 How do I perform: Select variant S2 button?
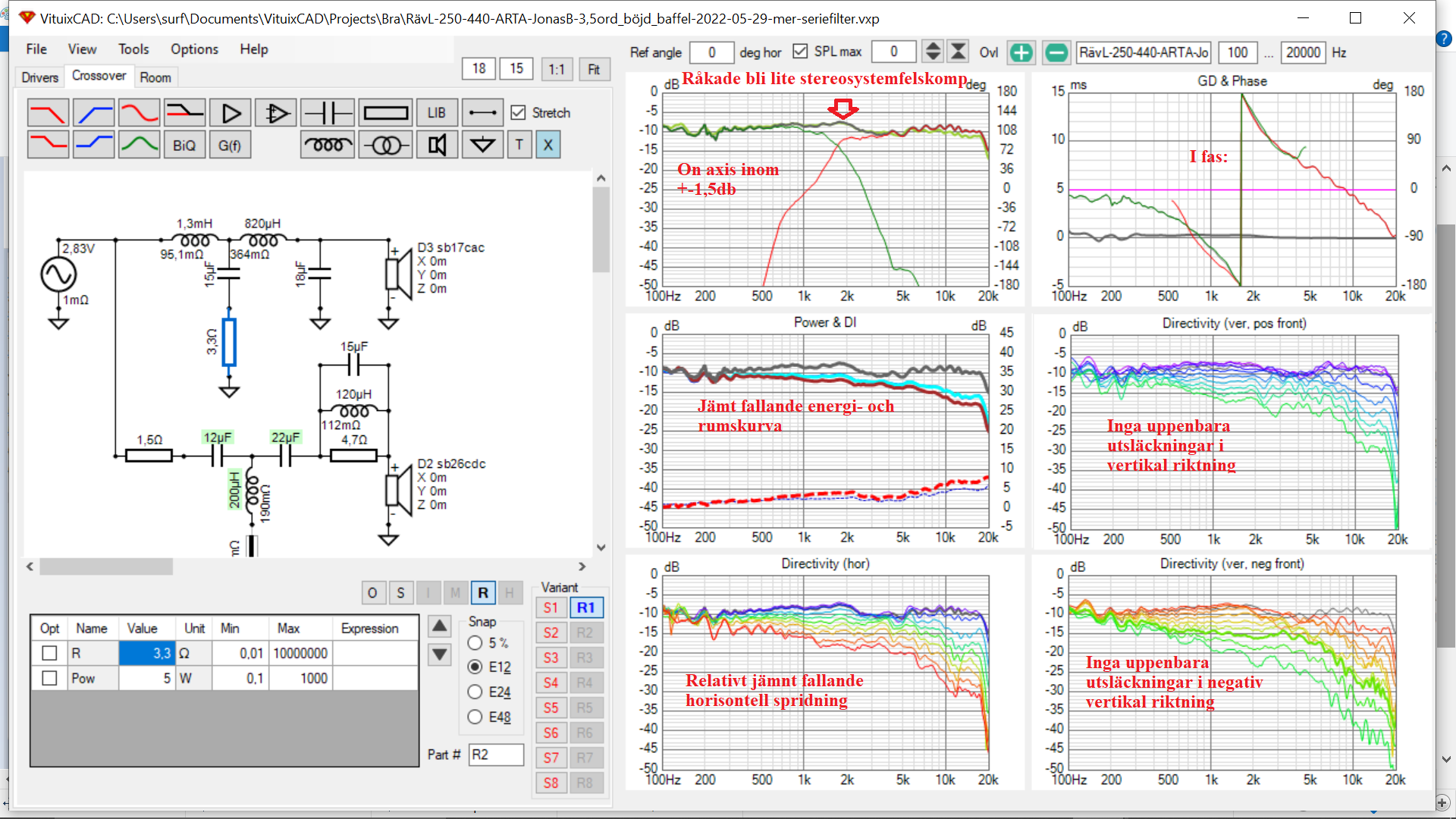[x=551, y=633]
